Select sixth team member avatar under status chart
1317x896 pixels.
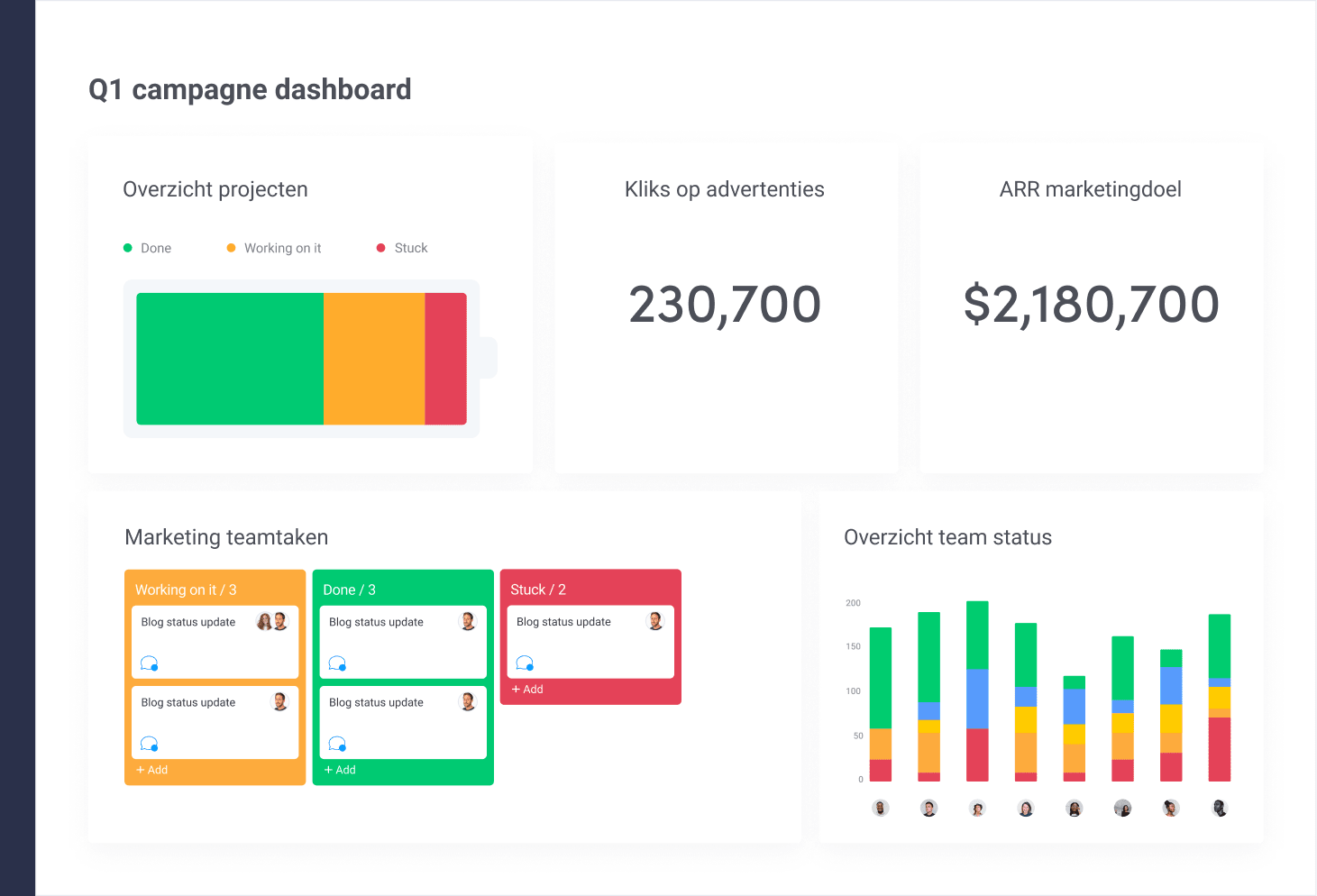tap(1122, 808)
